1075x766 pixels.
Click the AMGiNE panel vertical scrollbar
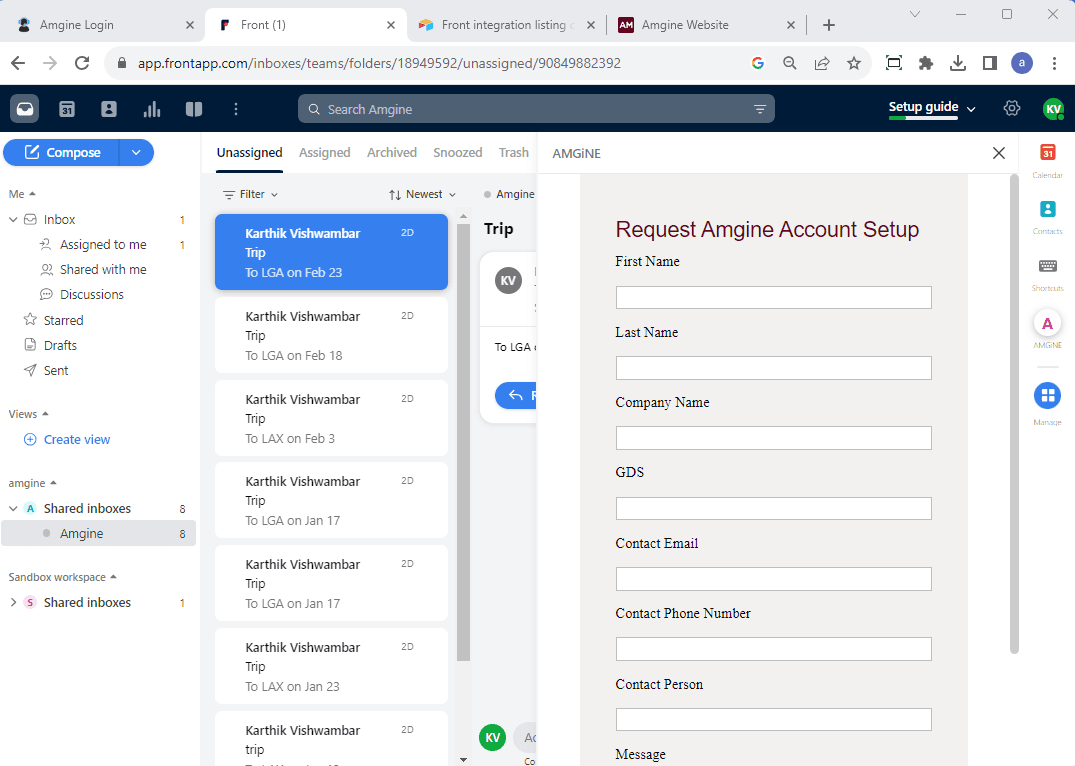pos(1014,414)
